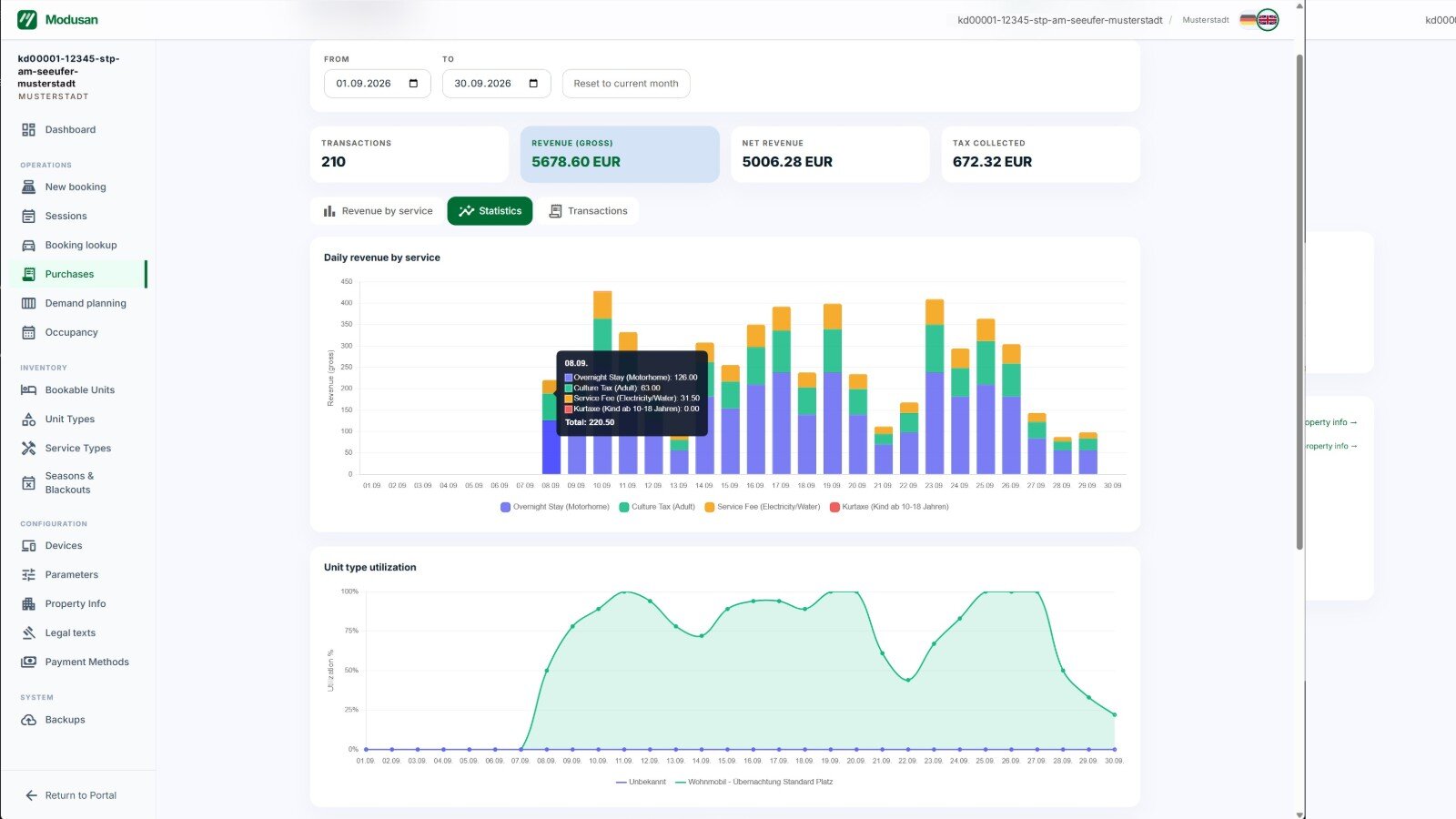The image size is (1456, 819).
Task: Open Booking lookup car icon
Action: pyautogui.click(x=28, y=245)
